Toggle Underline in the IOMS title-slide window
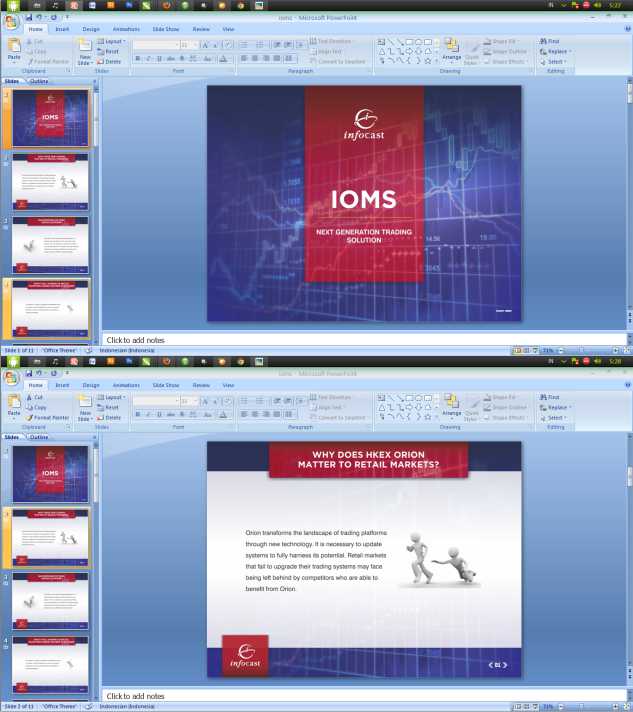633x712 pixels. tap(159, 59)
